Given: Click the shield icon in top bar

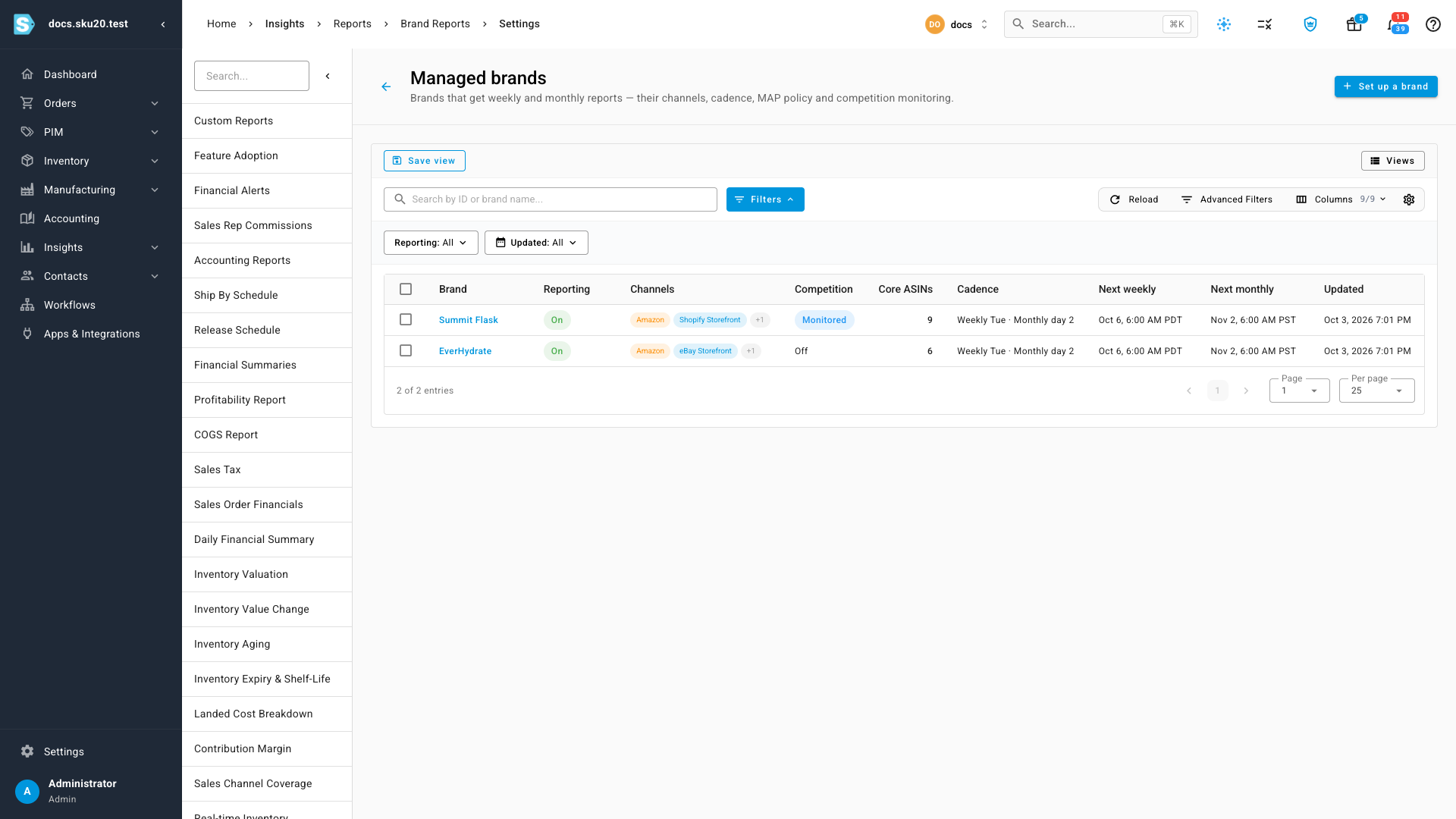Looking at the screenshot, I should pos(1310,24).
